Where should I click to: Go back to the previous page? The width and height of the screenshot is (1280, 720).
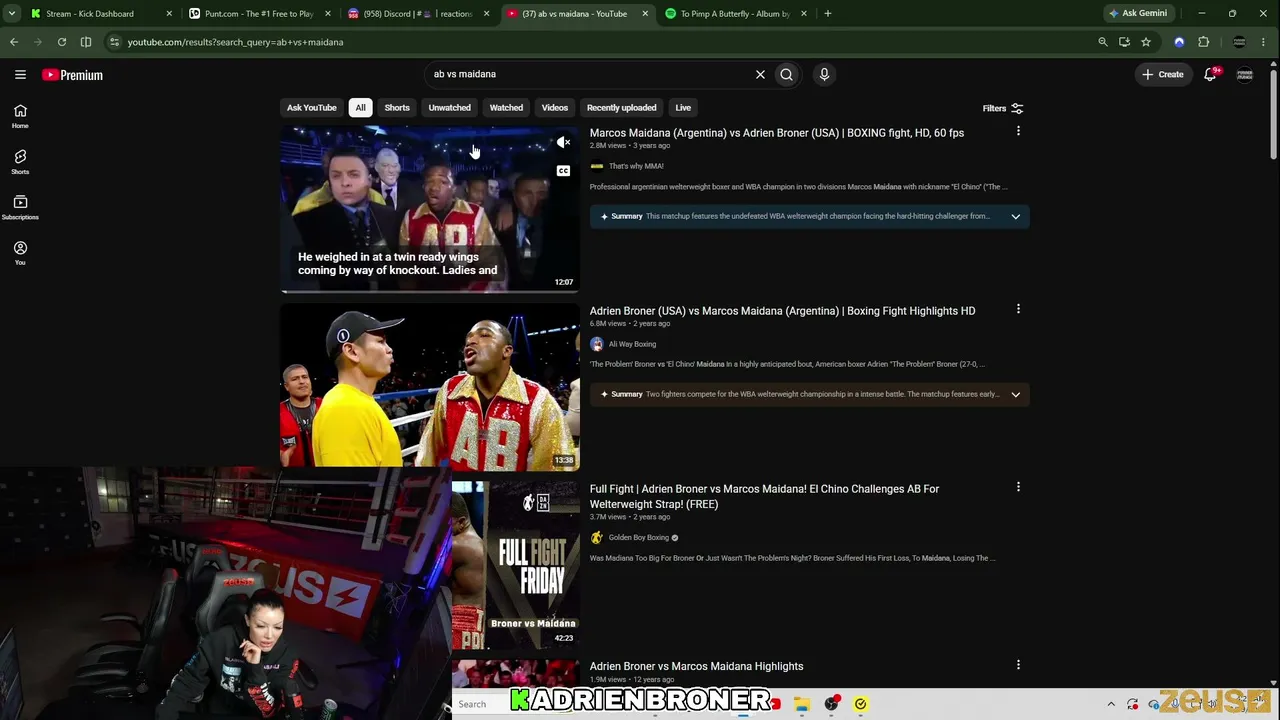[x=14, y=42]
